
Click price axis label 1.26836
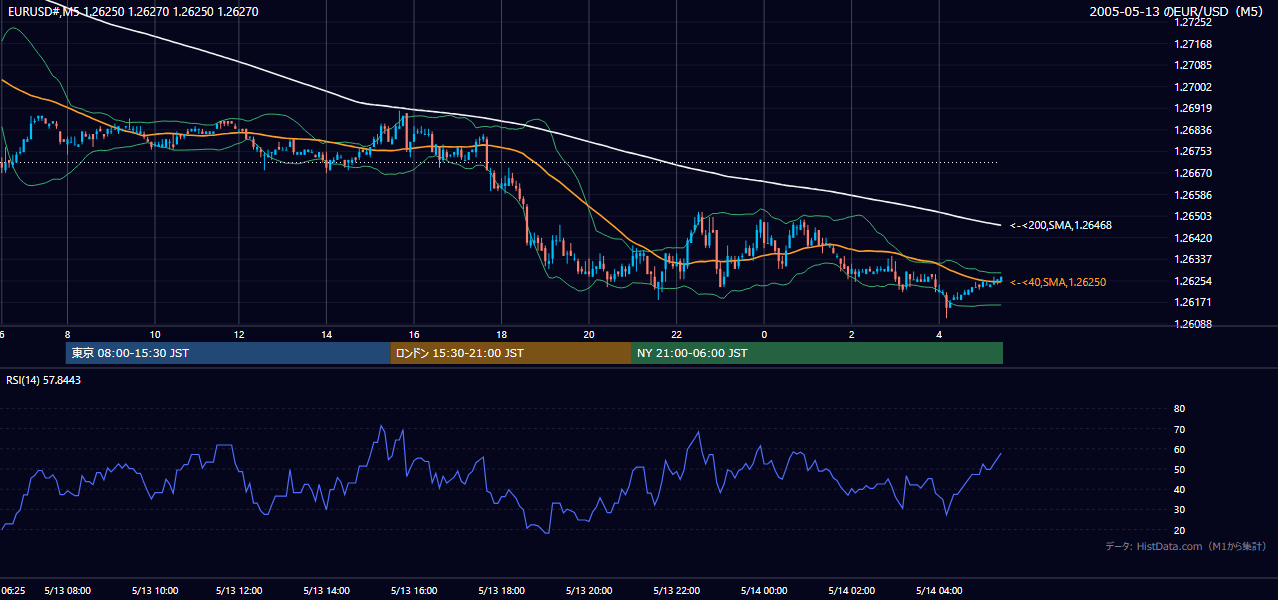tap(1194, 130)
